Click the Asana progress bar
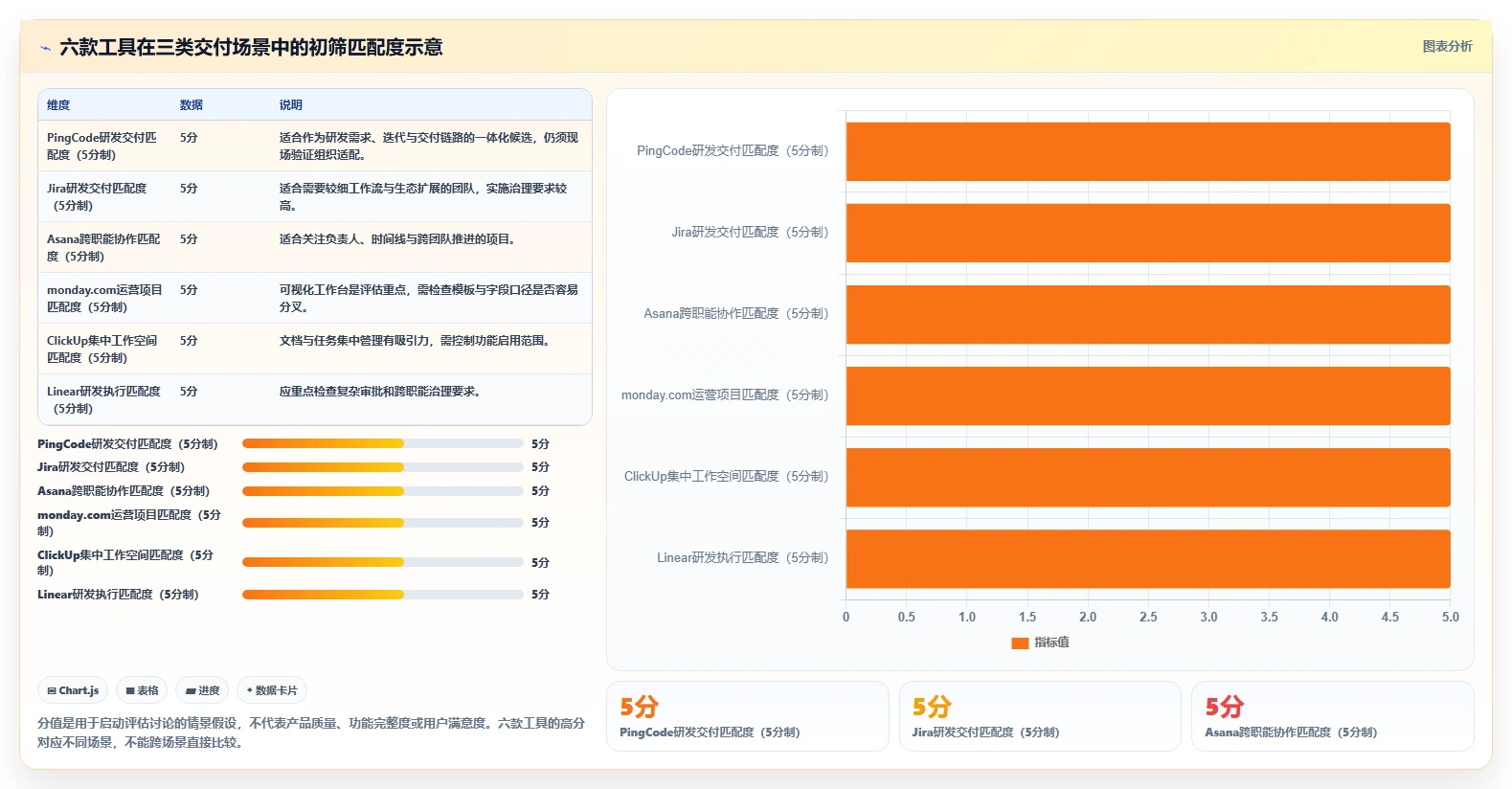 click(x=383, y=490)
